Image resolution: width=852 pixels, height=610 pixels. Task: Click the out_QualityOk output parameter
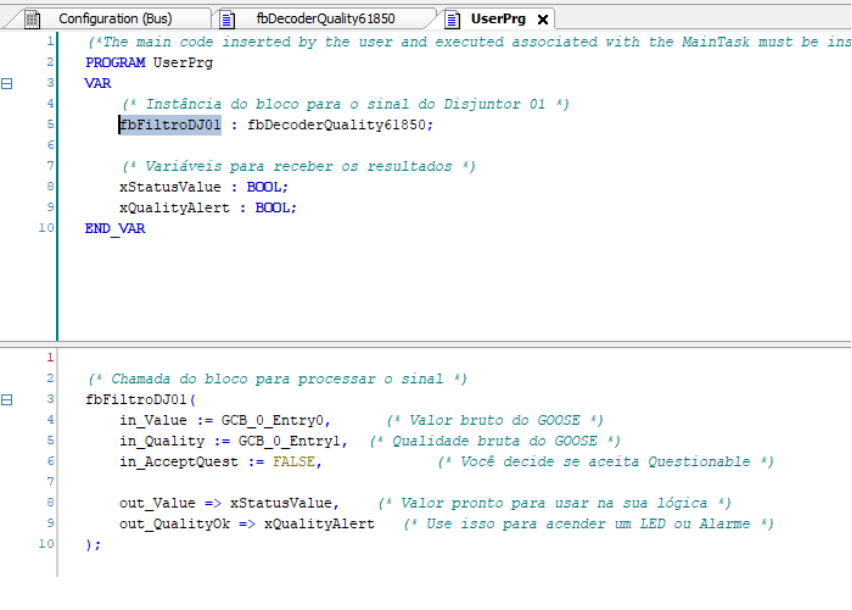(174, 524)
